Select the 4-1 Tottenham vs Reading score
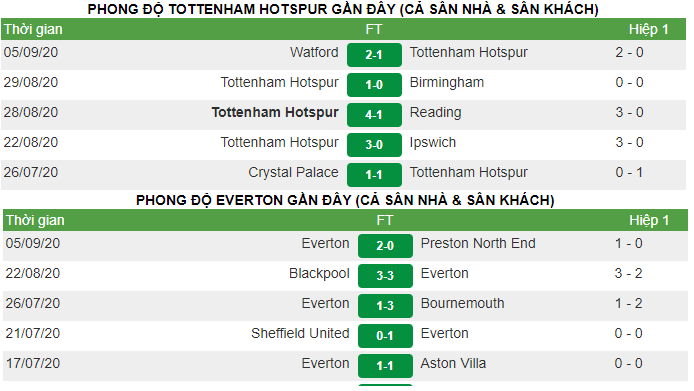The height and width of the screenshot is (391, 694). pyautogui.click(x=374, y=115)
